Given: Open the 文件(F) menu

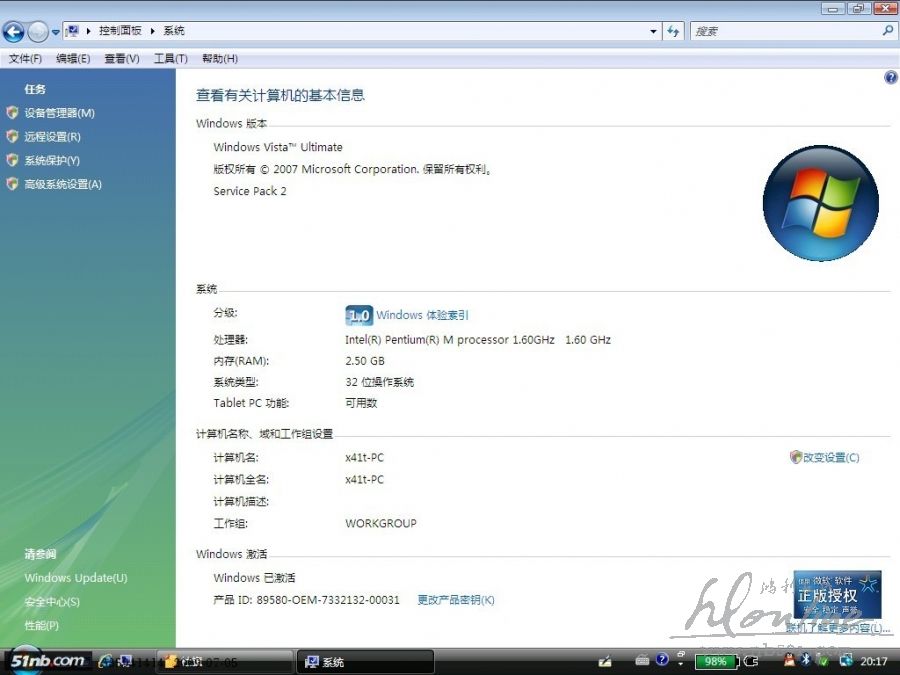Looking at the screenshot, I should [25, 59].
